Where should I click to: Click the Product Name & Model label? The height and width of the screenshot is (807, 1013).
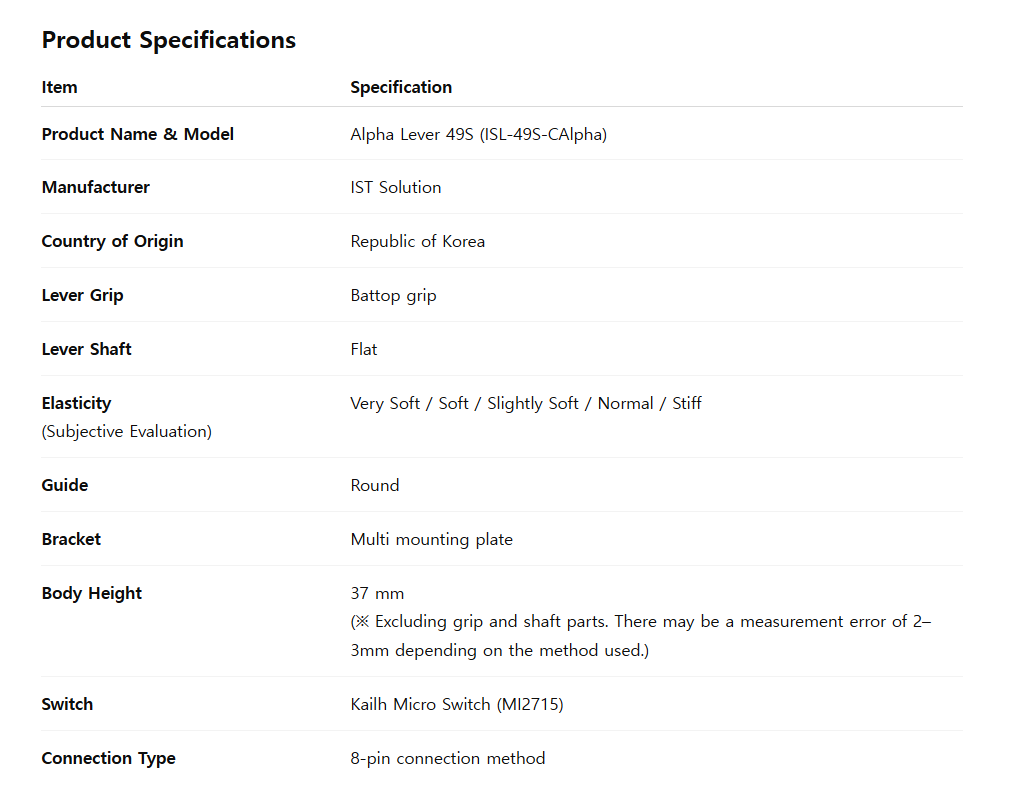tap(138, 134)
